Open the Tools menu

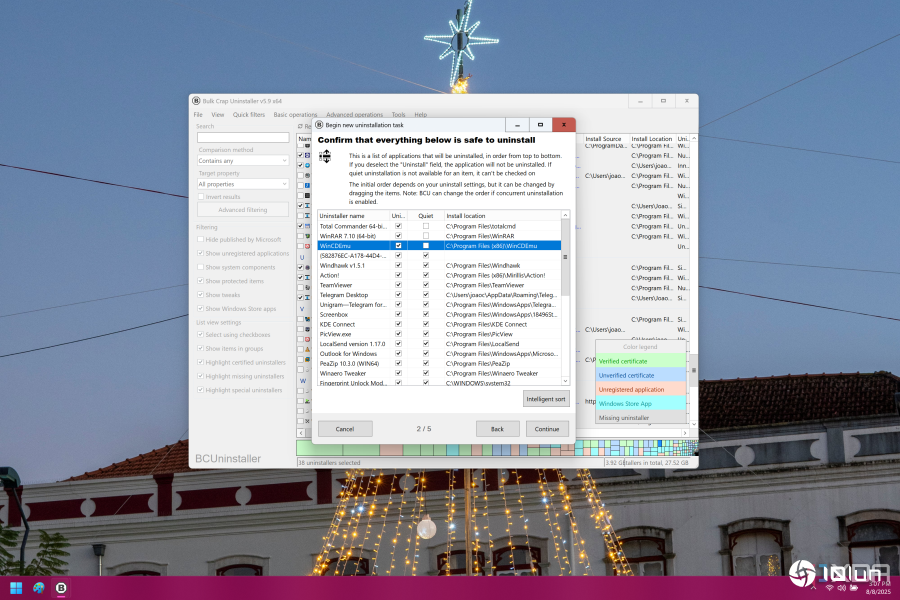pos(398,115)
